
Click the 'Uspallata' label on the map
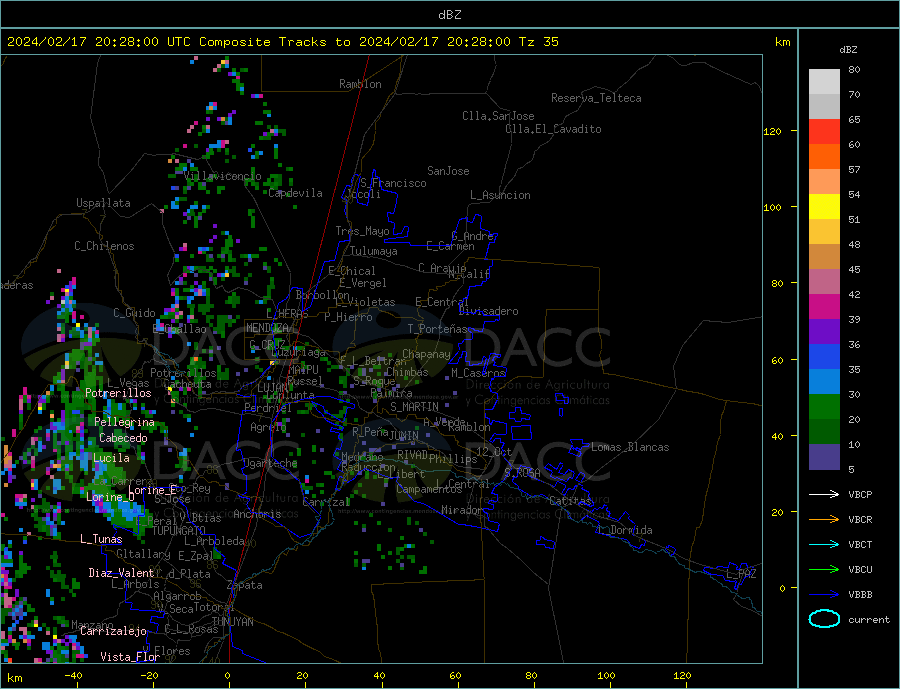[103, 203]
